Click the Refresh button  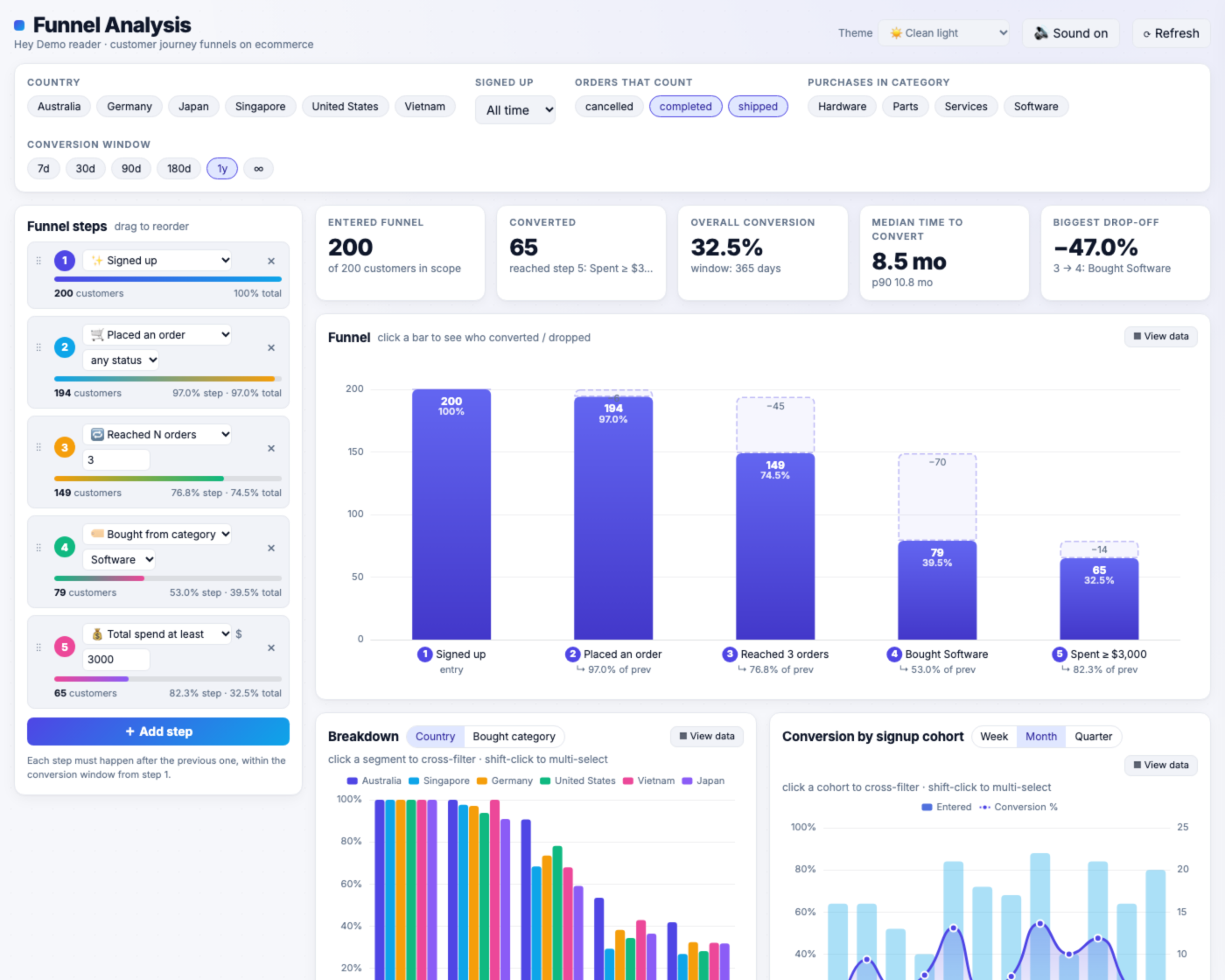point(1171,33)
